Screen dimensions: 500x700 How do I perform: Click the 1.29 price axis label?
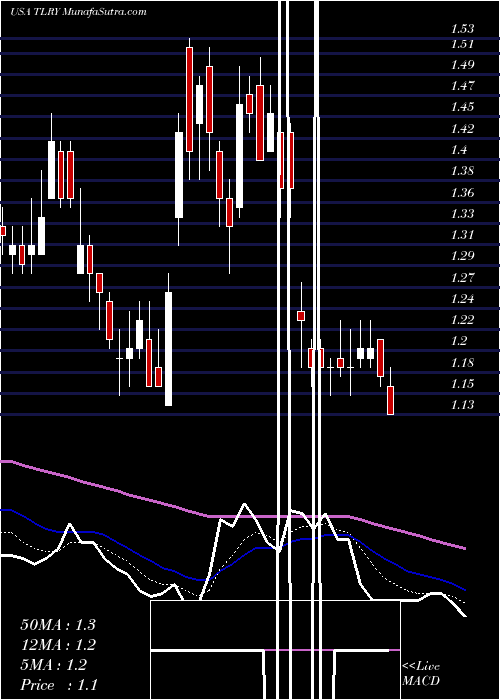pyautogui.click(x=462, y=256)
